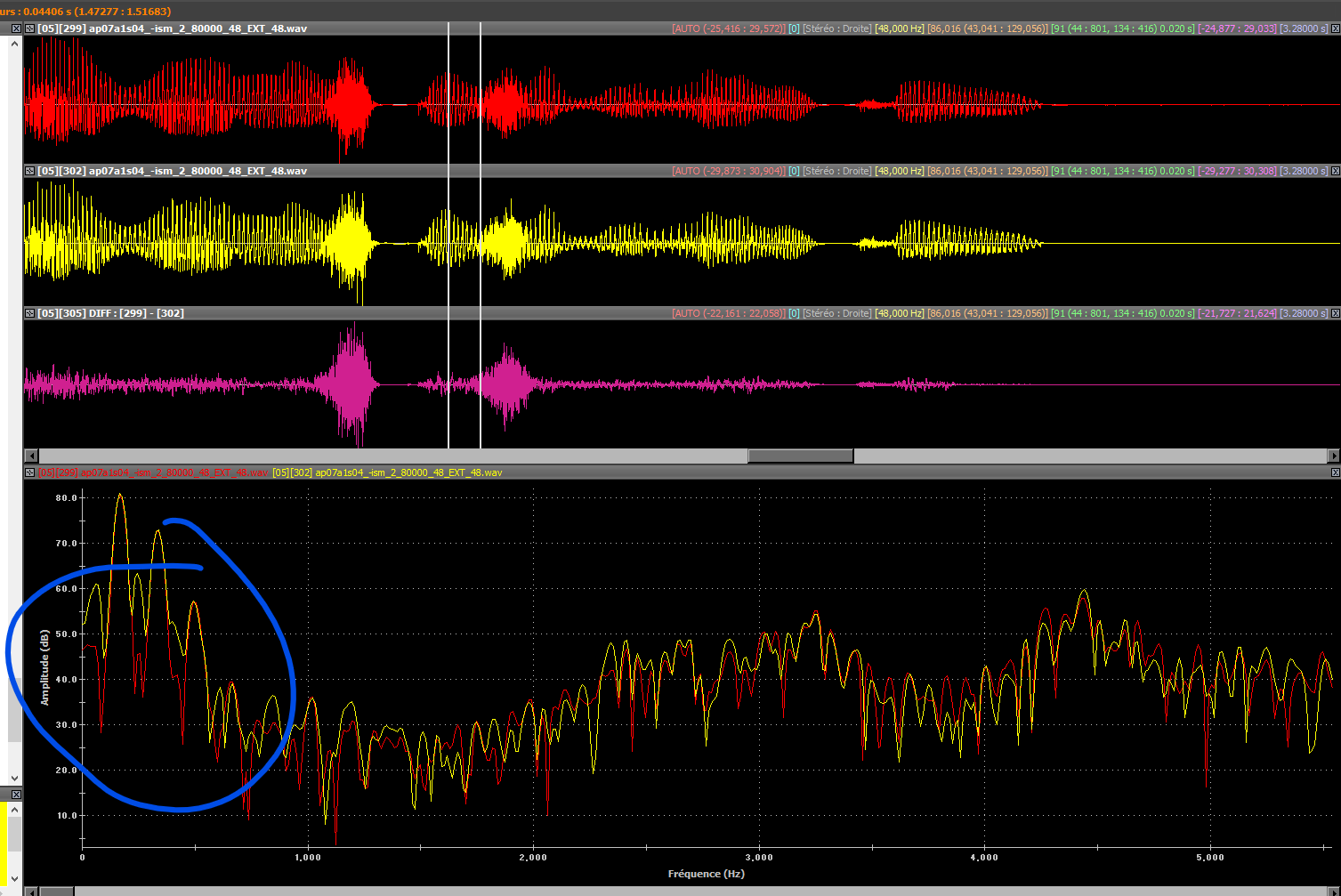Close the spectrum analysis panel
The height and width of the screenshot is (896, 1341).
click(x=1334, y=472)
